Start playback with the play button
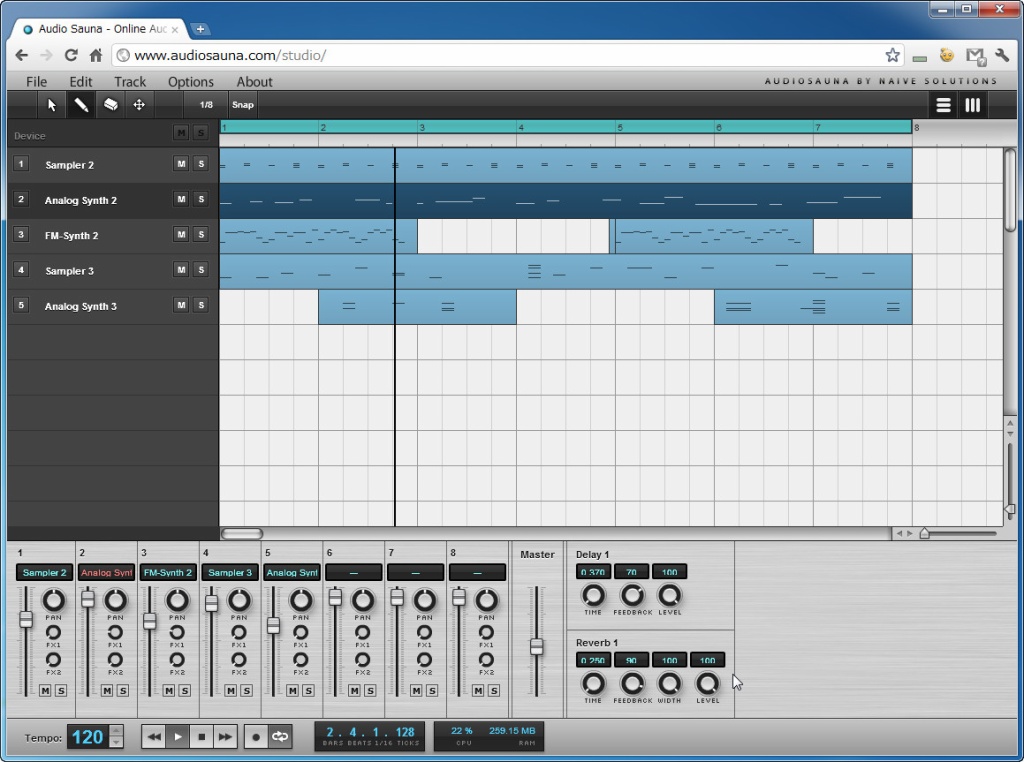Viewport: 1024px width, 762px height. tap(178, 737)
